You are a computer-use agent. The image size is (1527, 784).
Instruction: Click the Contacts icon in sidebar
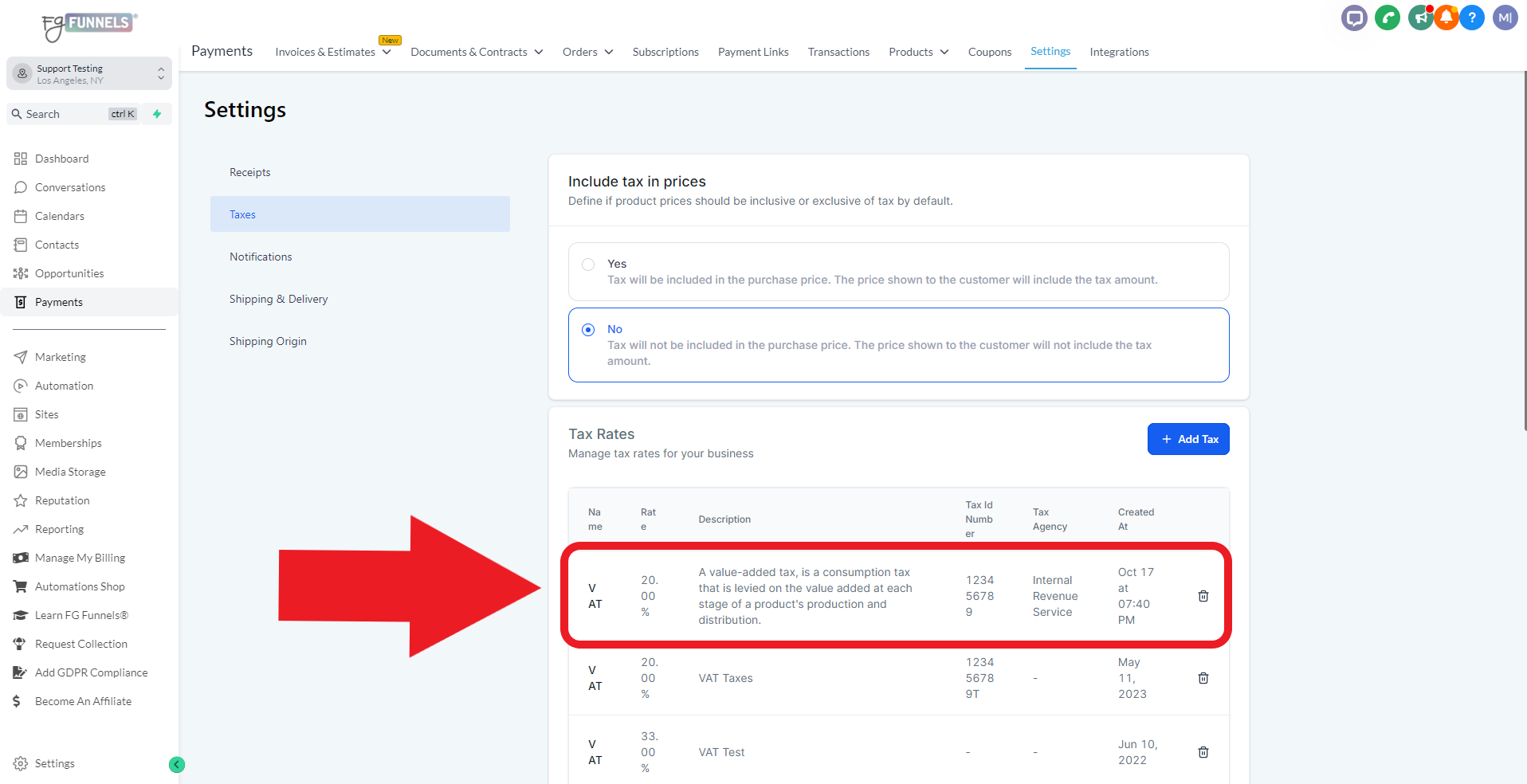[21, 245]
